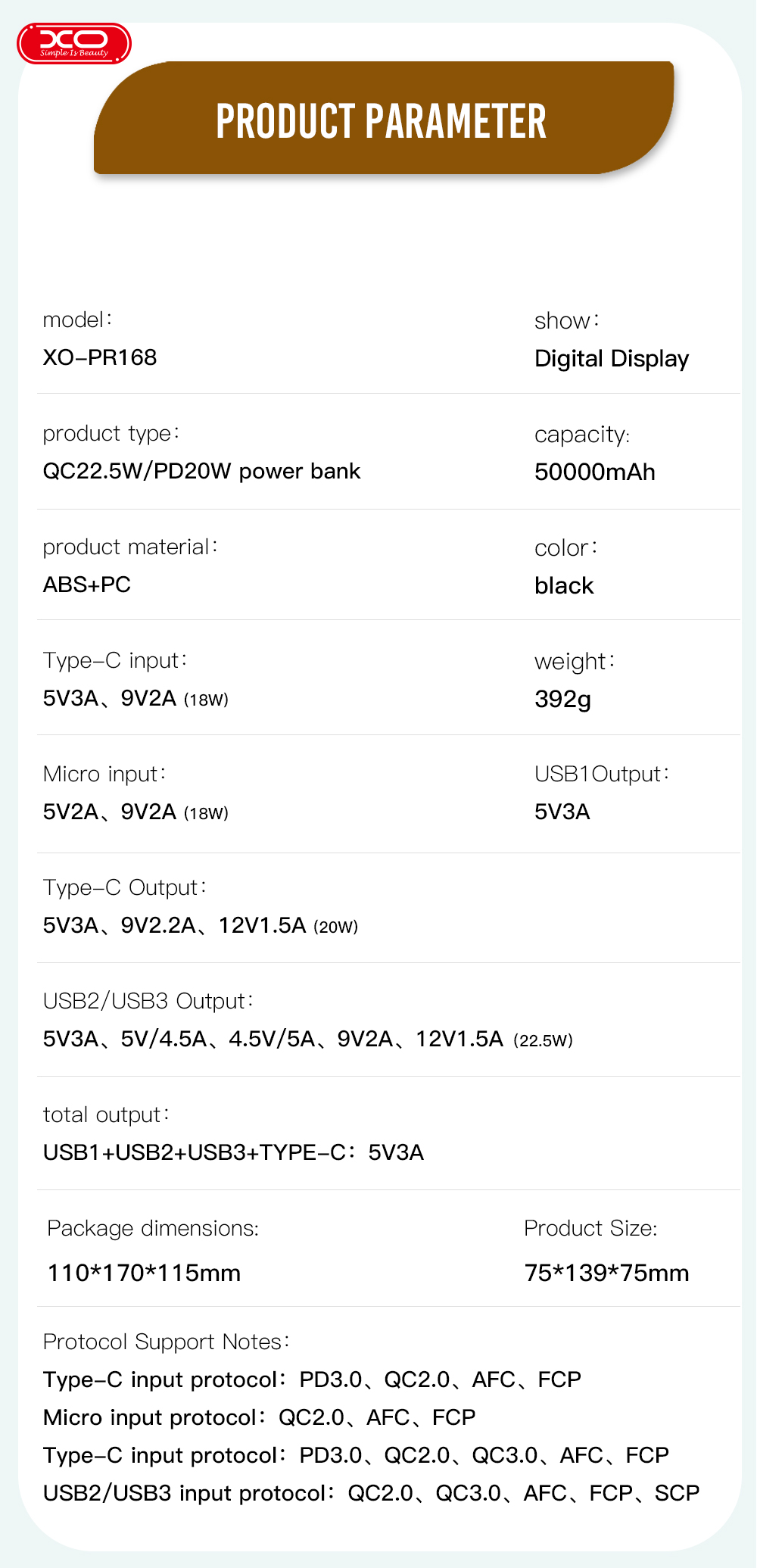
Task: Click the ABS+PC product material value
Action: (x=87, y=584)
